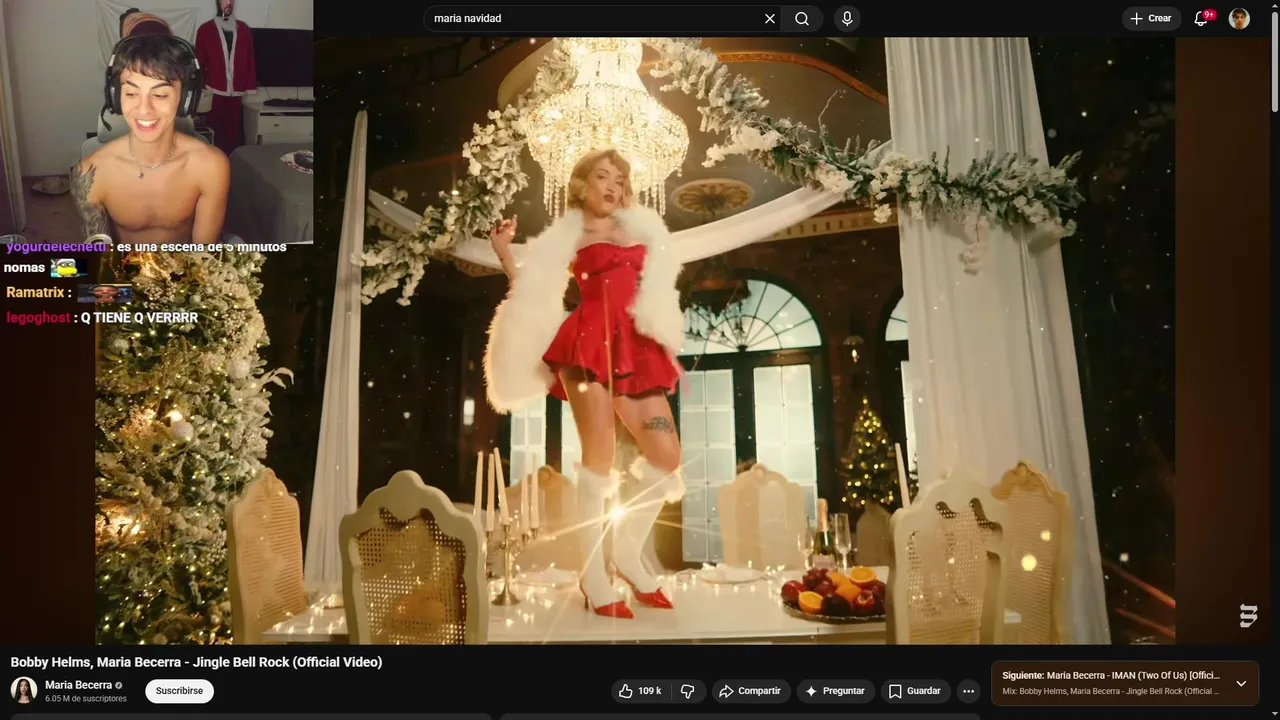Click the streamer webcam overlay
Viewport: 1280px width, 720px height.
(156, 121)
